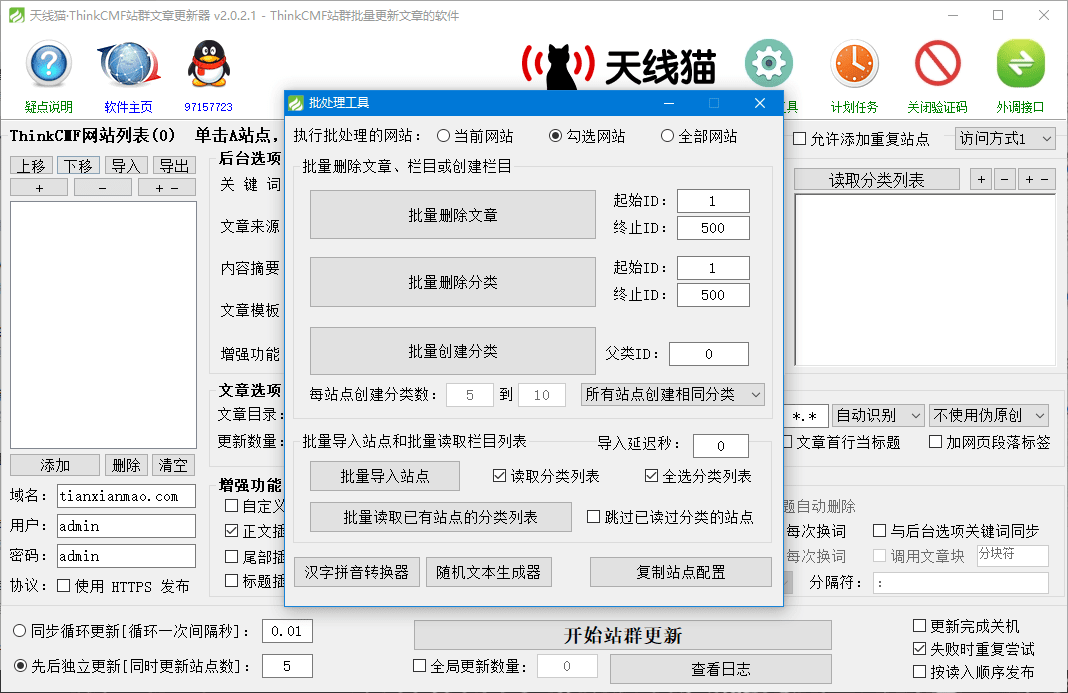Click the 添加 site button
This screenshot has height=693, width=1068.
tap(55, 465)
